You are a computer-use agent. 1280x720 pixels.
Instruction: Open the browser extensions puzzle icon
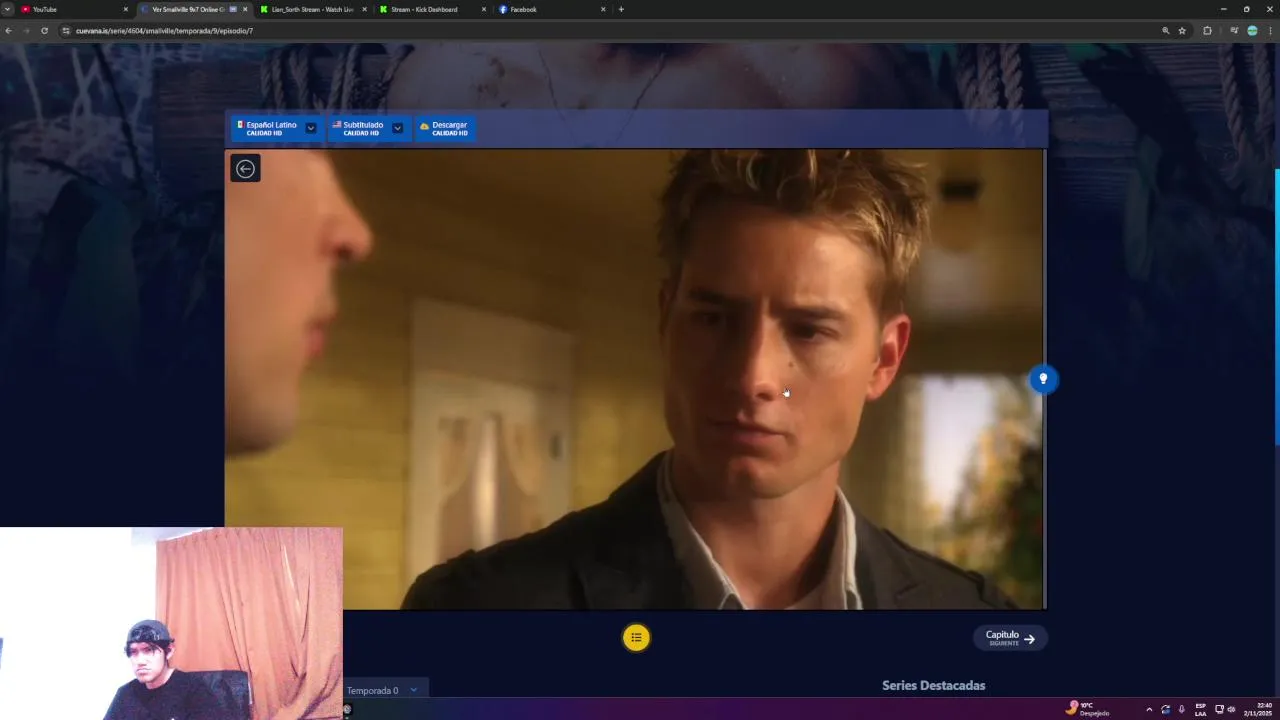click(x=1207, y=31)
